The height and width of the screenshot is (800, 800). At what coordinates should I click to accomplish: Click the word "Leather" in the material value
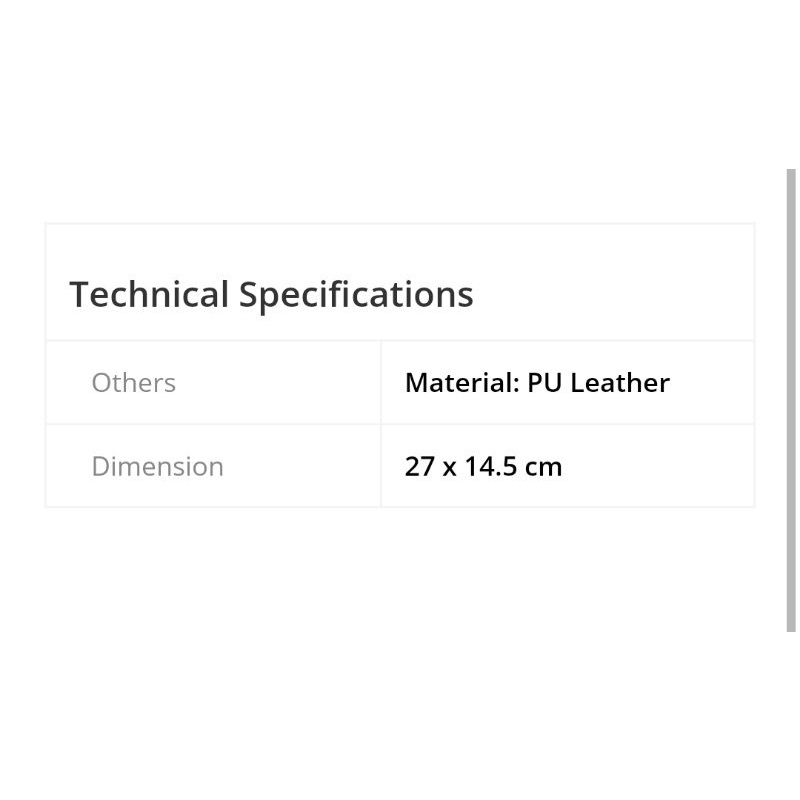[x=620, y=383]
